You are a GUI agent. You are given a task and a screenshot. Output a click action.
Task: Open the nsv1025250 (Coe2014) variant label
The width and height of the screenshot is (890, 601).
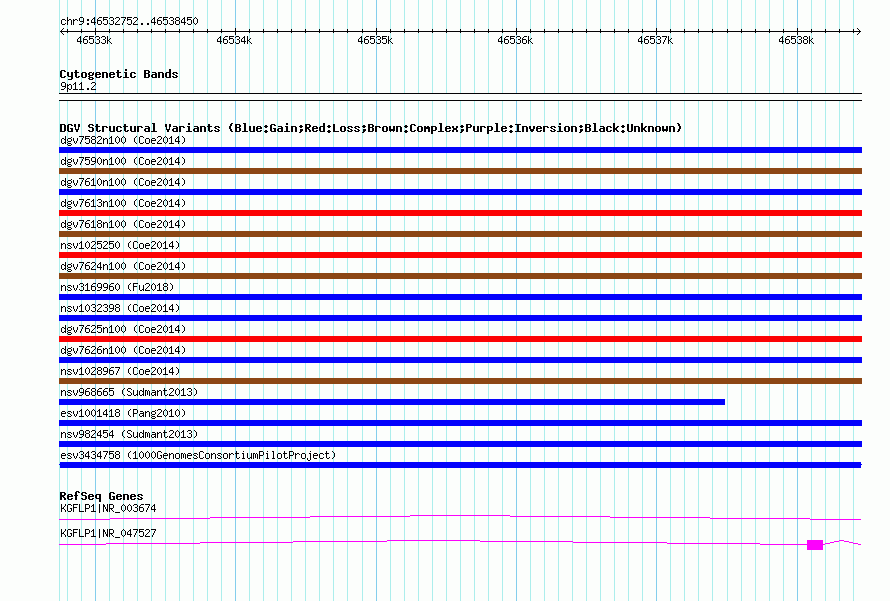[120, 245]
